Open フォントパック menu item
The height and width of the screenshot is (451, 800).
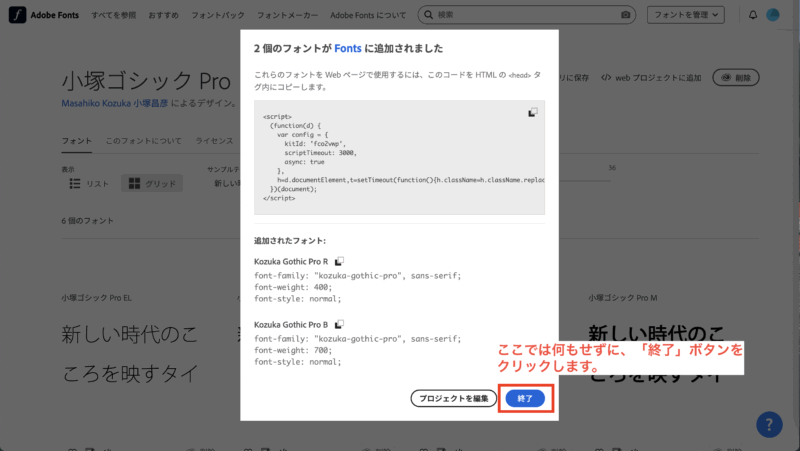(x=218, y=15)
